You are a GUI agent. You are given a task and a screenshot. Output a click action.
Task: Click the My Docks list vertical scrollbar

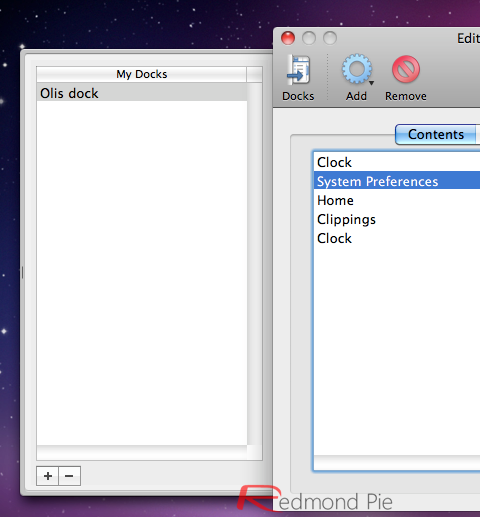coord(255,263)
